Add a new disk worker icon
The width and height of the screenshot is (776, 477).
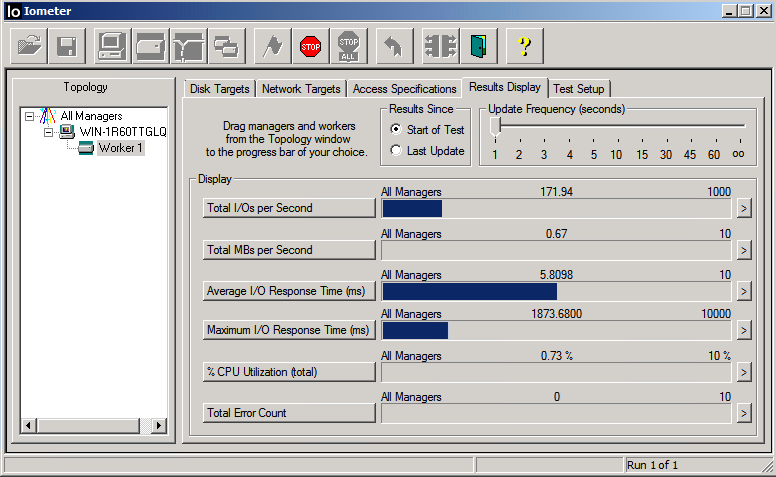150,47
